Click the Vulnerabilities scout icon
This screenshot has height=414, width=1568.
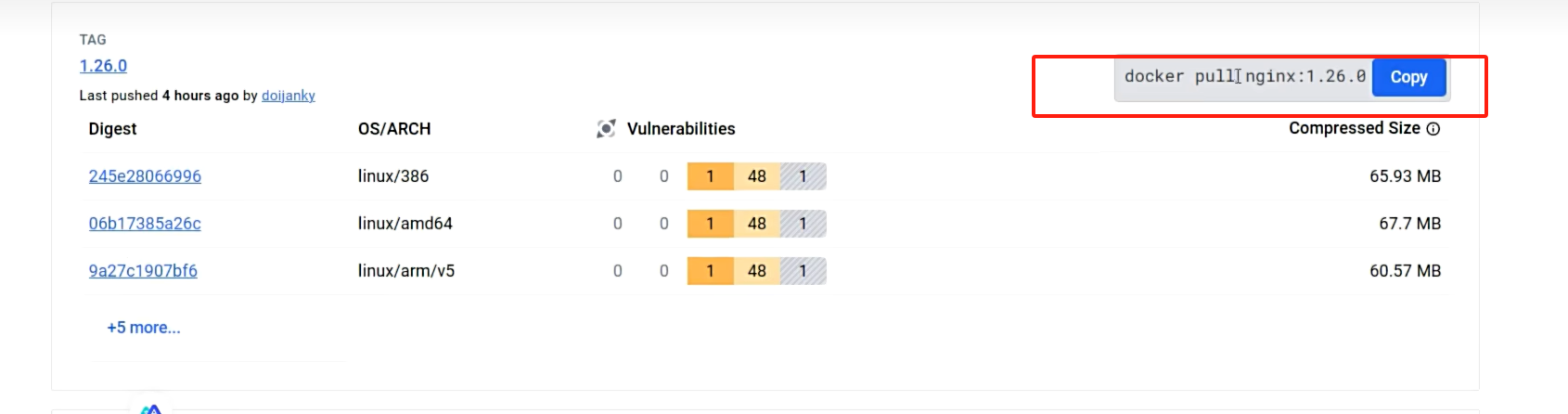click(x=606, y=129)
